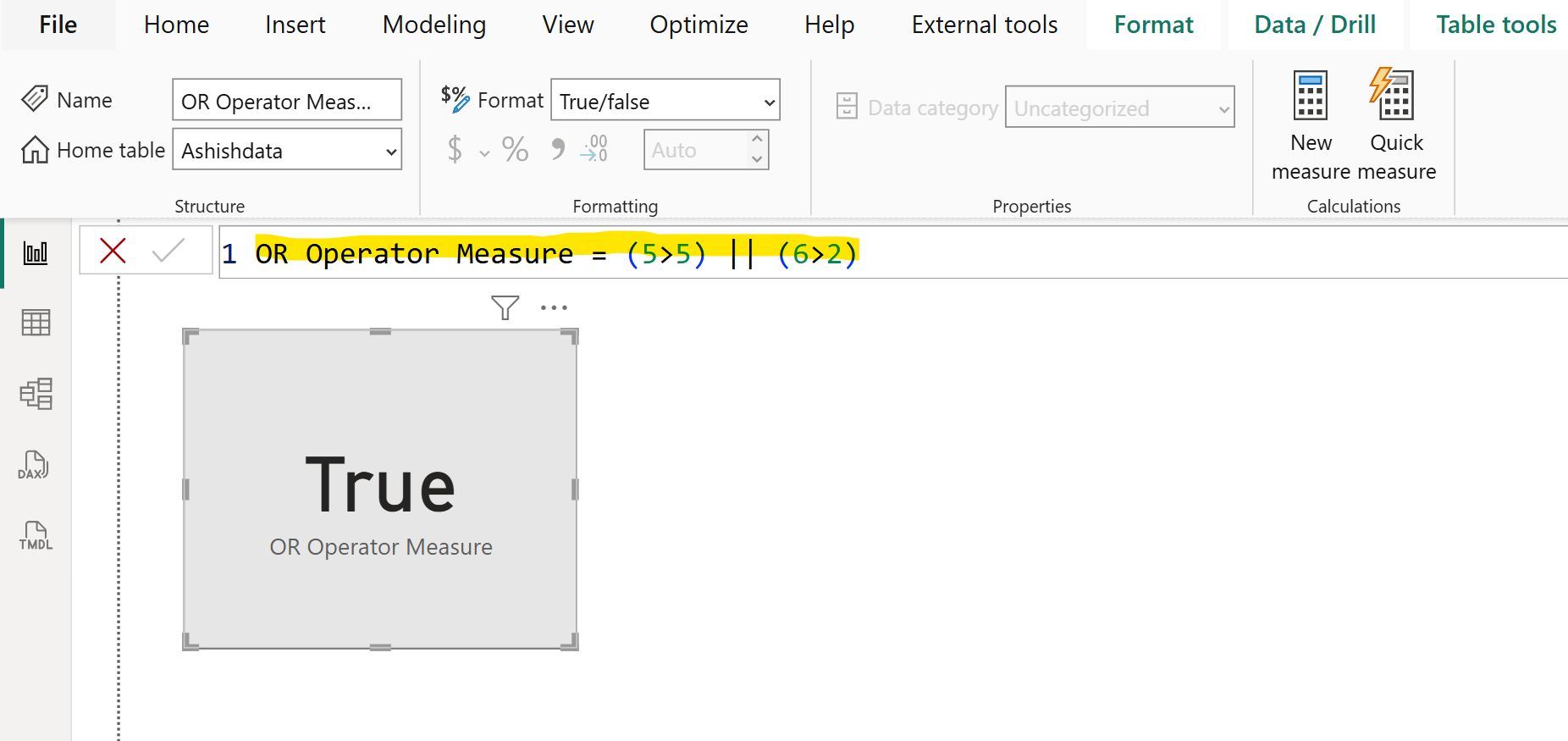The height and width of the screenshot is (741, 1568).
Task: Expand the Home table dropdown
Action: (x=390, y=152)
